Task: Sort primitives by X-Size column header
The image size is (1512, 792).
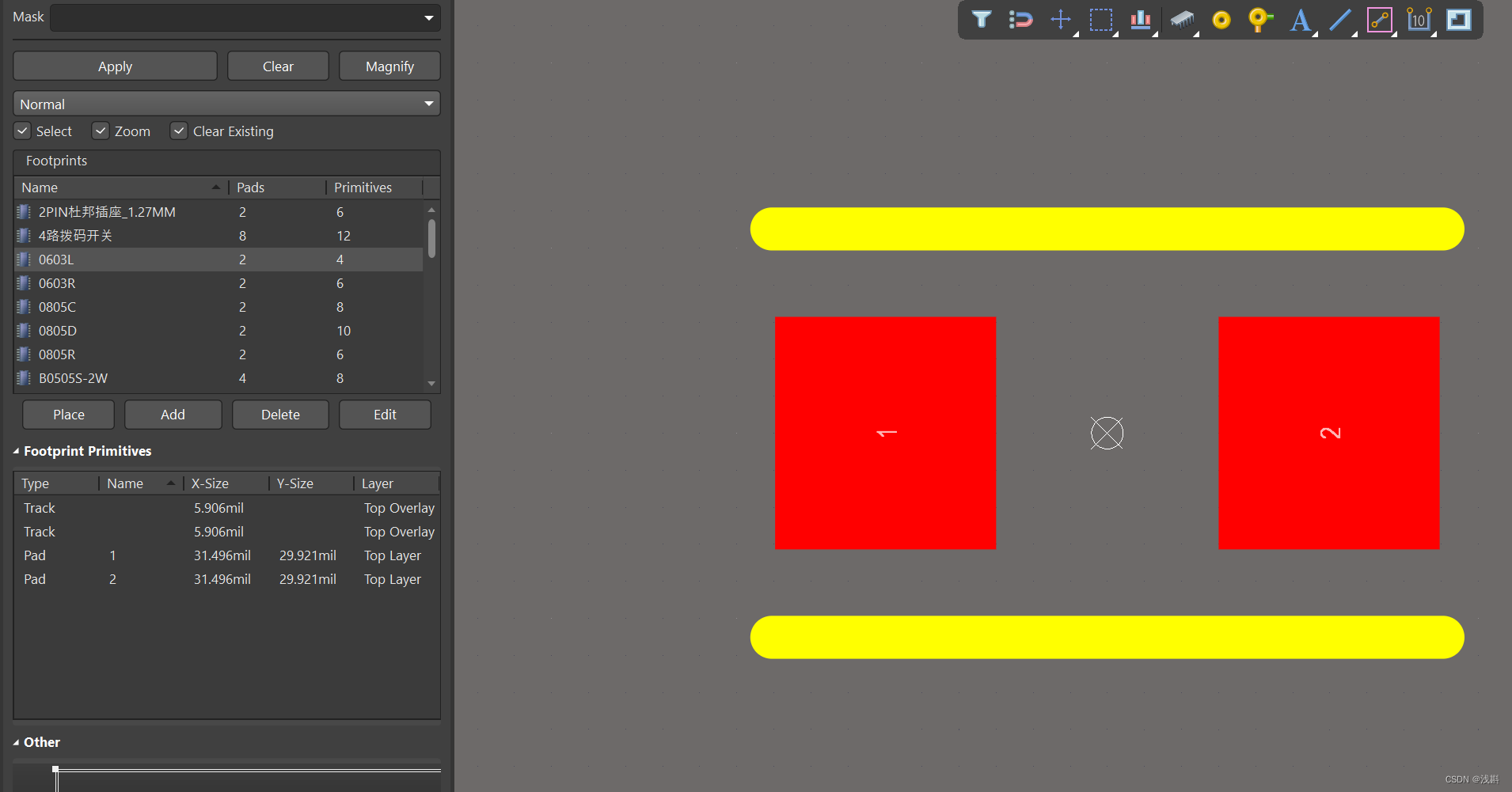Action: [x=226, y=483]
